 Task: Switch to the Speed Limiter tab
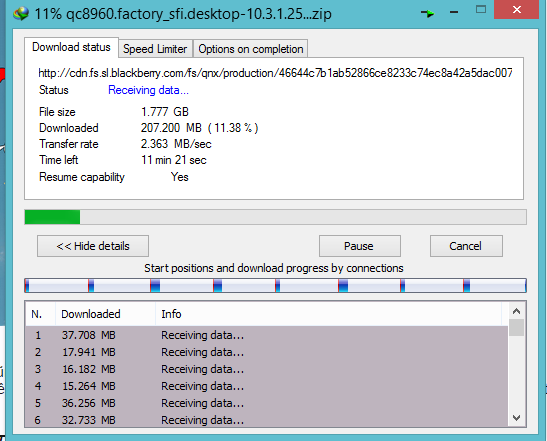pos(155,49)
